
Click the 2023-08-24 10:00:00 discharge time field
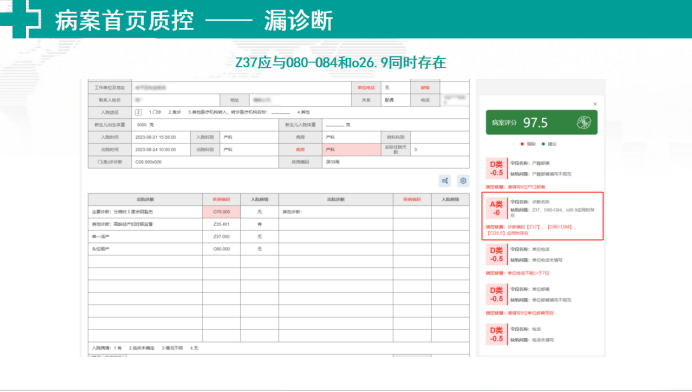point(161,150)
